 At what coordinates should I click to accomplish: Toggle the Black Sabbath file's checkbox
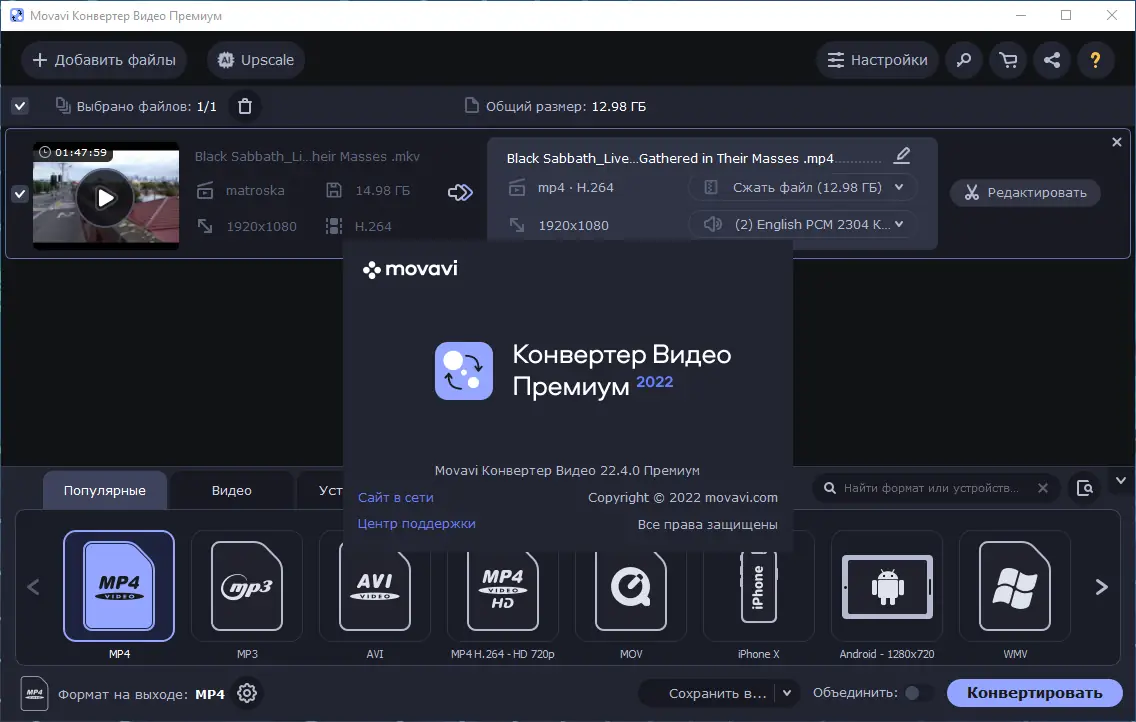tap(20, 194)
